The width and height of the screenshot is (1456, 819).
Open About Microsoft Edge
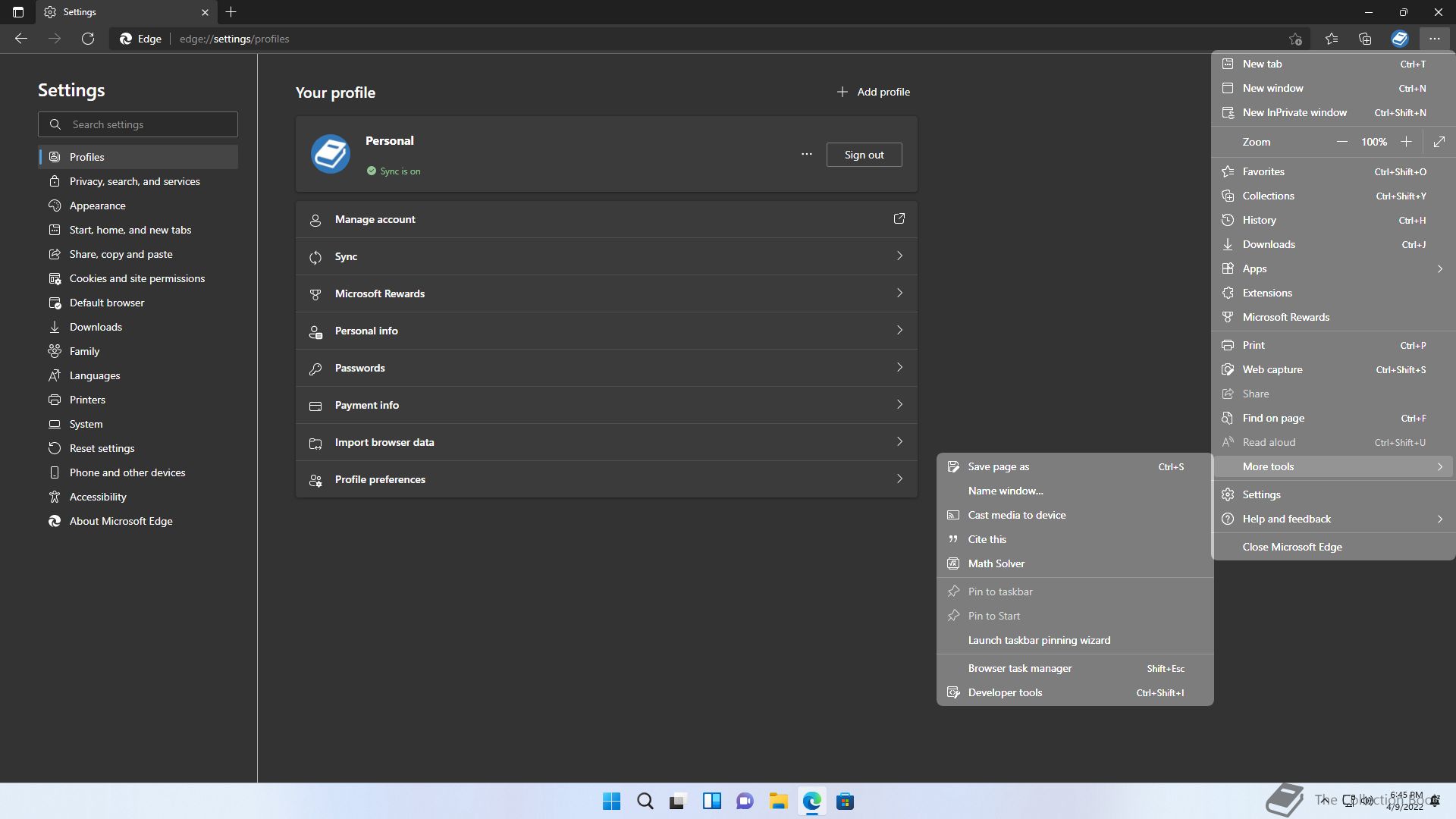coord(138,521)
